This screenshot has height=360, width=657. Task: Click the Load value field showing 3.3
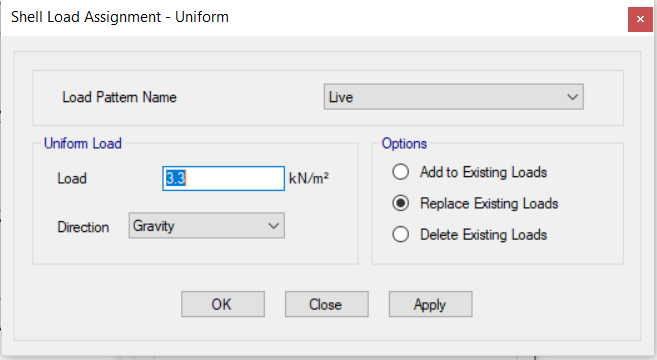click(223, 179)
